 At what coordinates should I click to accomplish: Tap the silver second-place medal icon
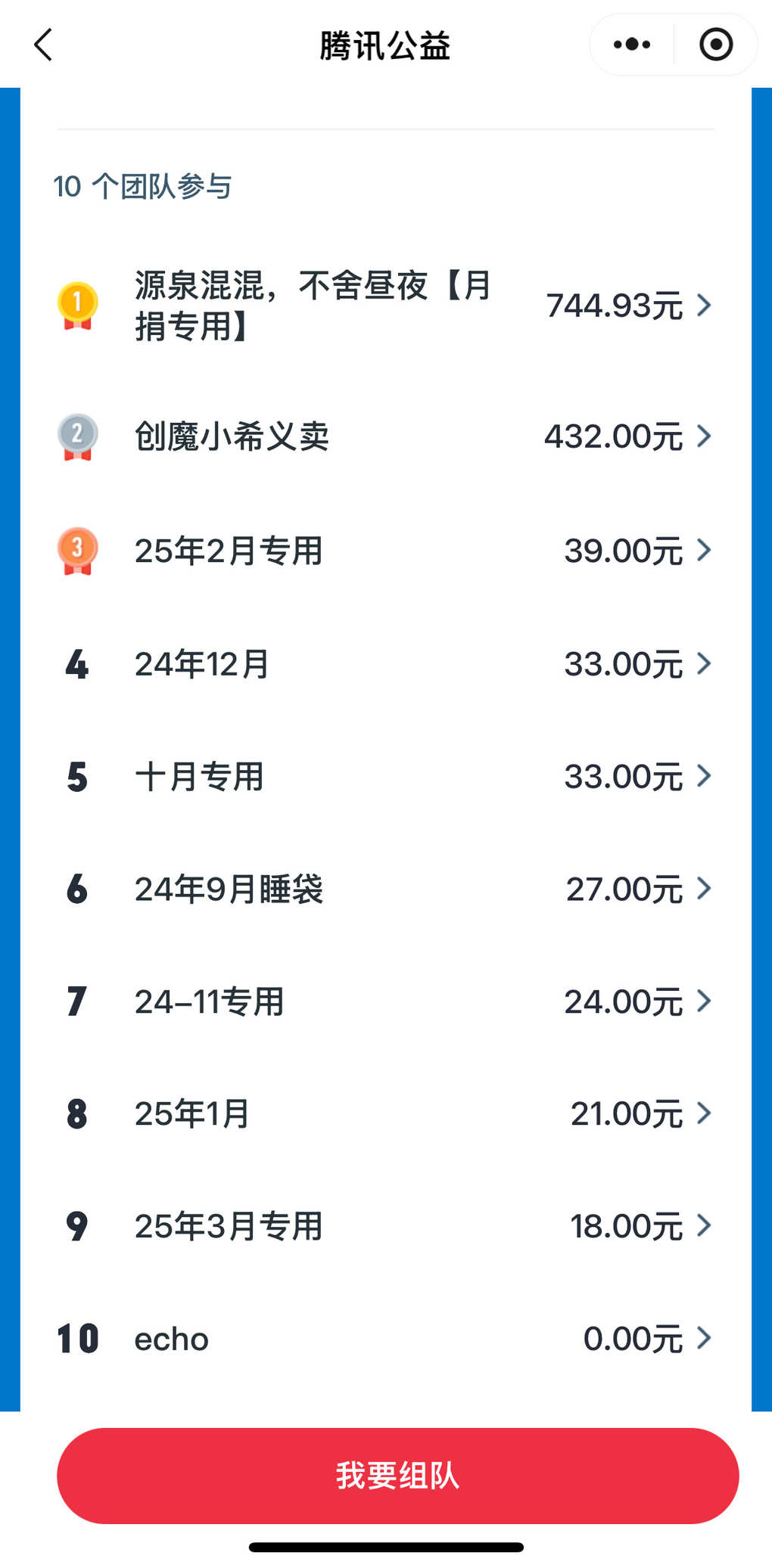(77, 436)
